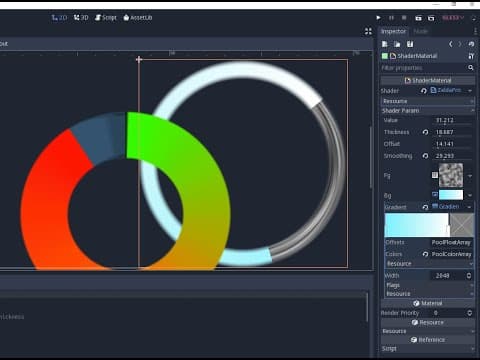480x360 pixels.
Task: Go to previous edited object in history
Action: click(x=451, y=44)
